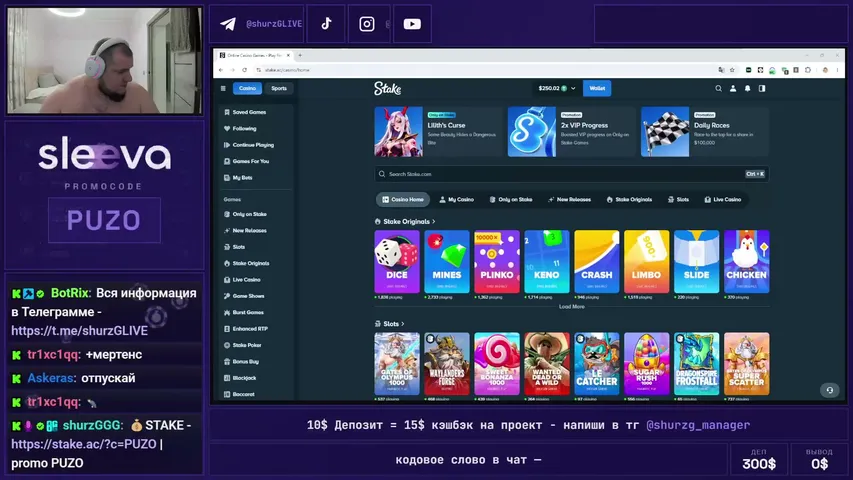Expand the Stake Originals section chevron

pyautogui.click(x=434, y=221)
